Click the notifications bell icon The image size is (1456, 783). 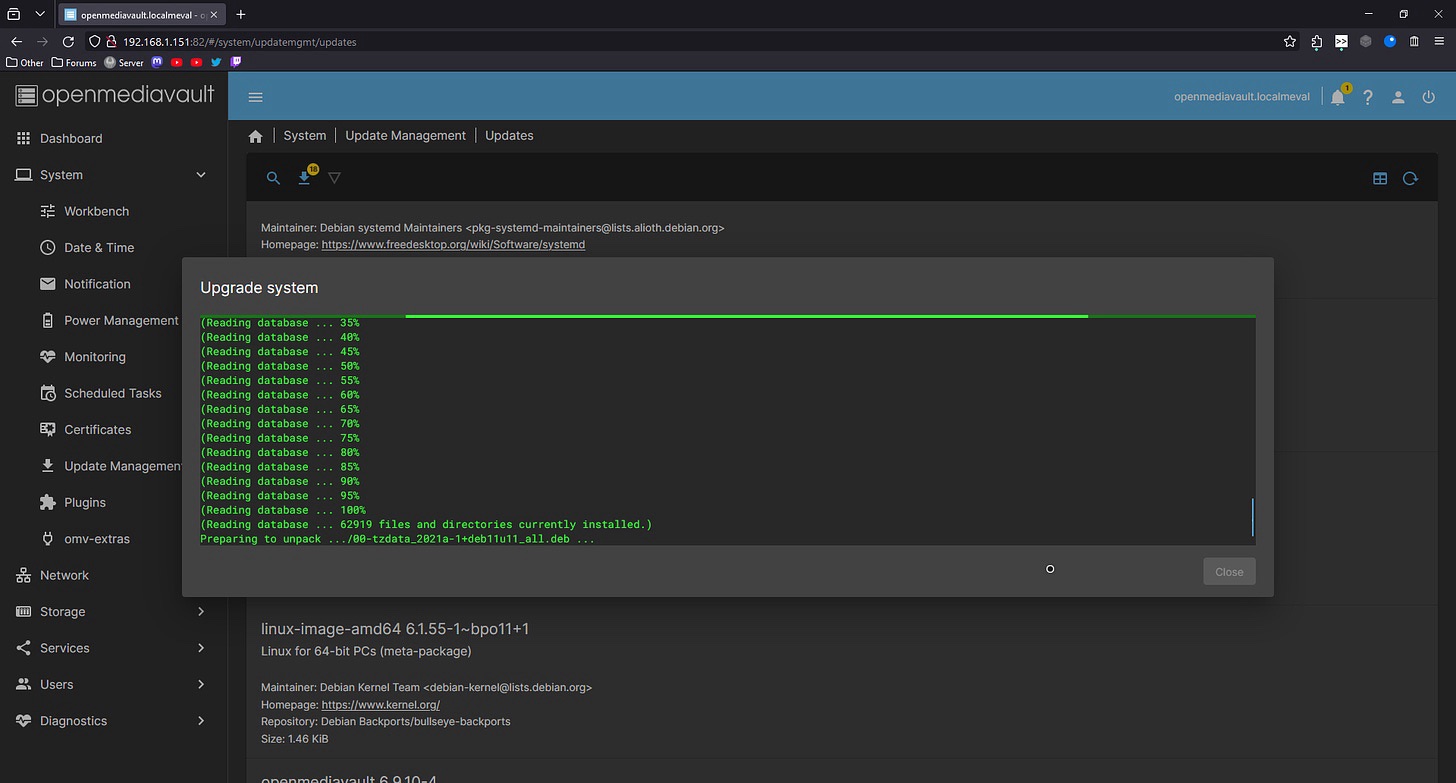tap(1337, 97)
